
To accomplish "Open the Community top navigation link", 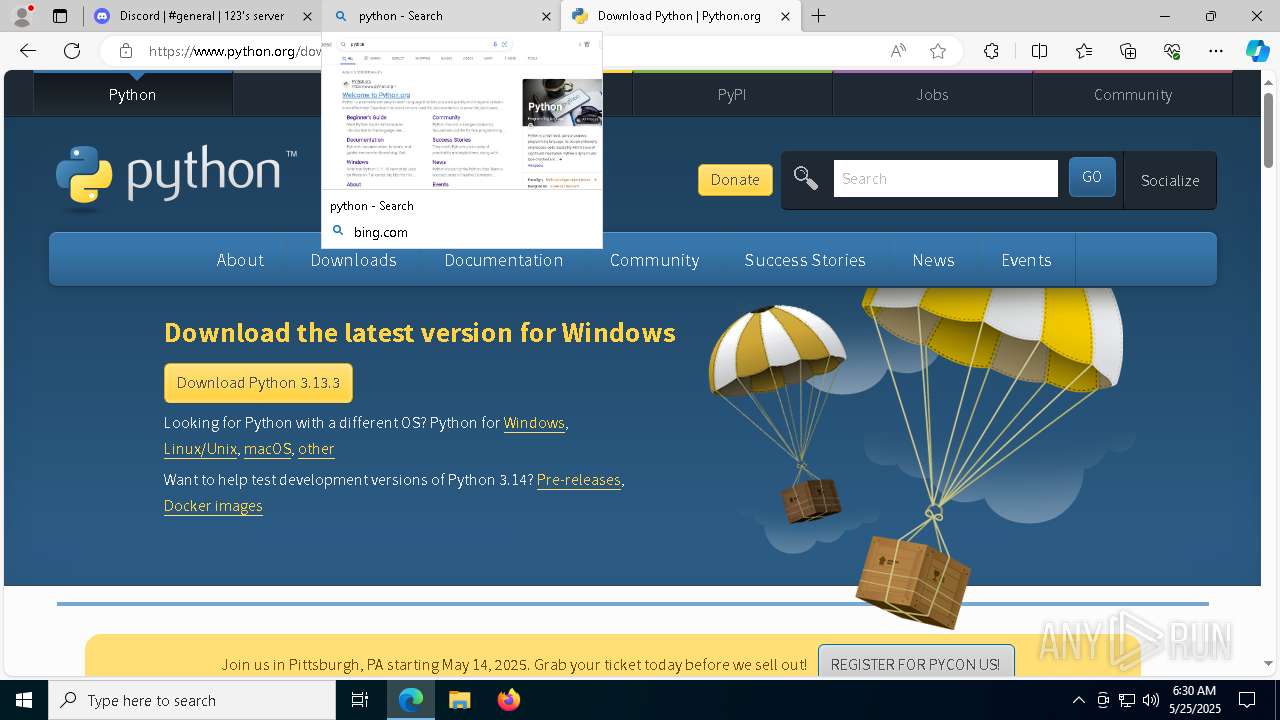I will (1132, 94).
